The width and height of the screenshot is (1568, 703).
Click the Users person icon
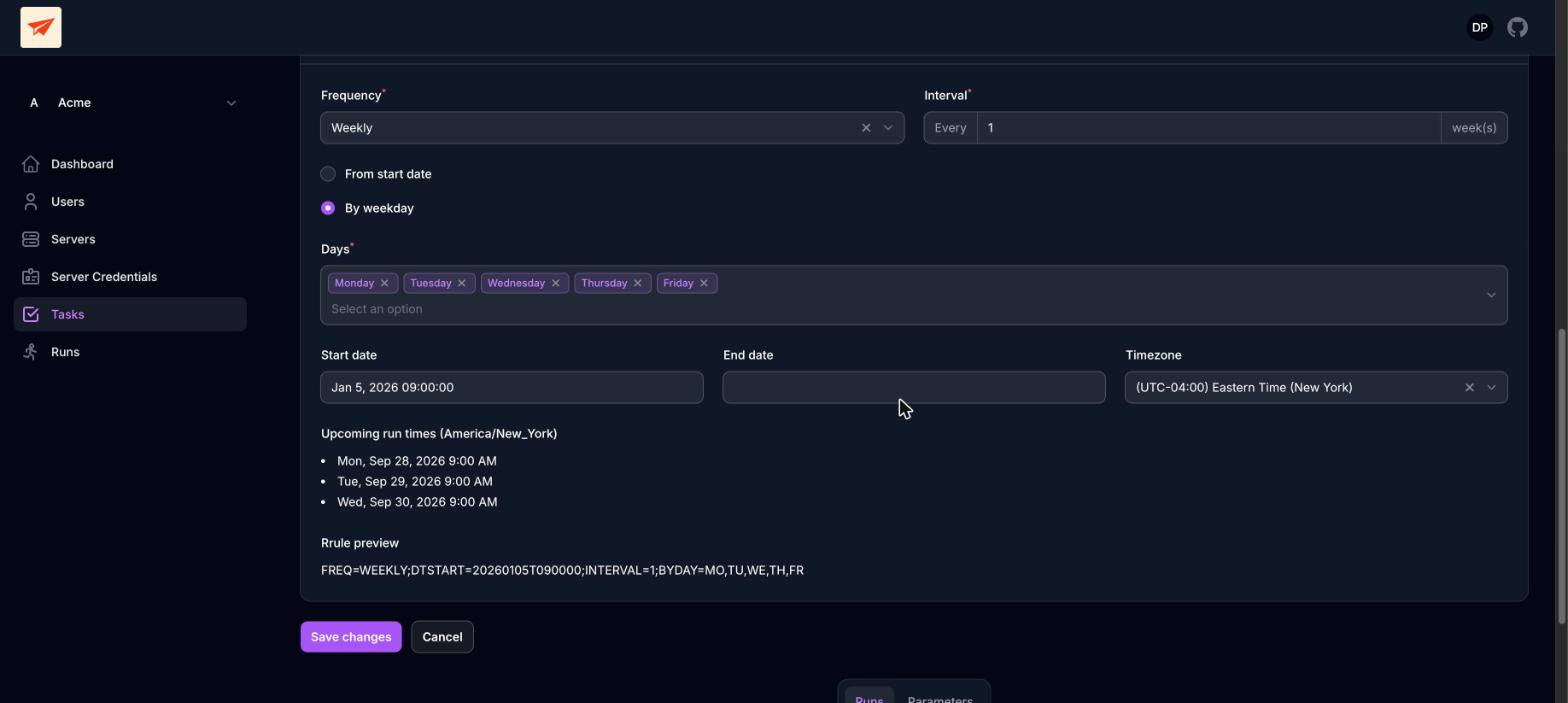(x=31, y=202)
